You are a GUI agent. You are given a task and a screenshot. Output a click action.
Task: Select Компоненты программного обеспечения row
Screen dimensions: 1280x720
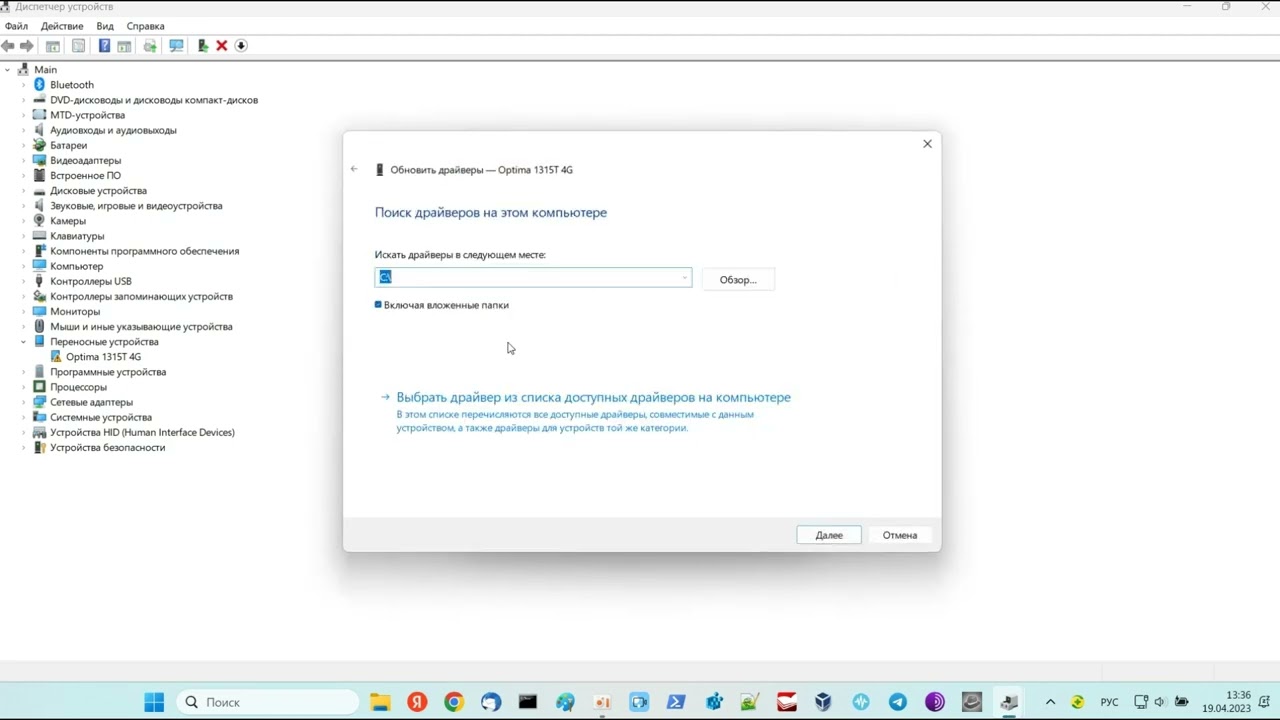(145, 251)
